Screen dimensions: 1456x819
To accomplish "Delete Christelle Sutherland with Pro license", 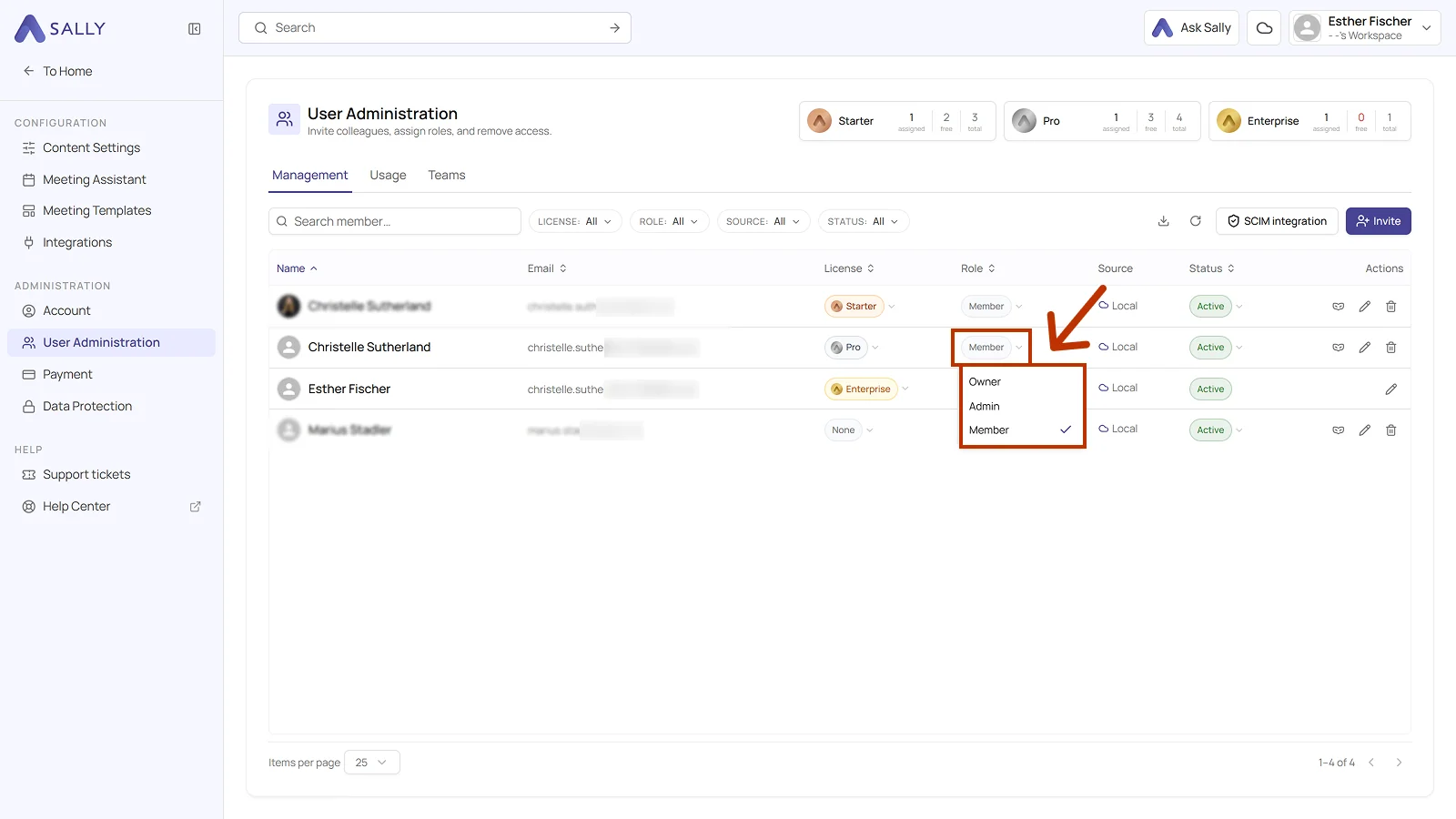I will point(1390,348).
